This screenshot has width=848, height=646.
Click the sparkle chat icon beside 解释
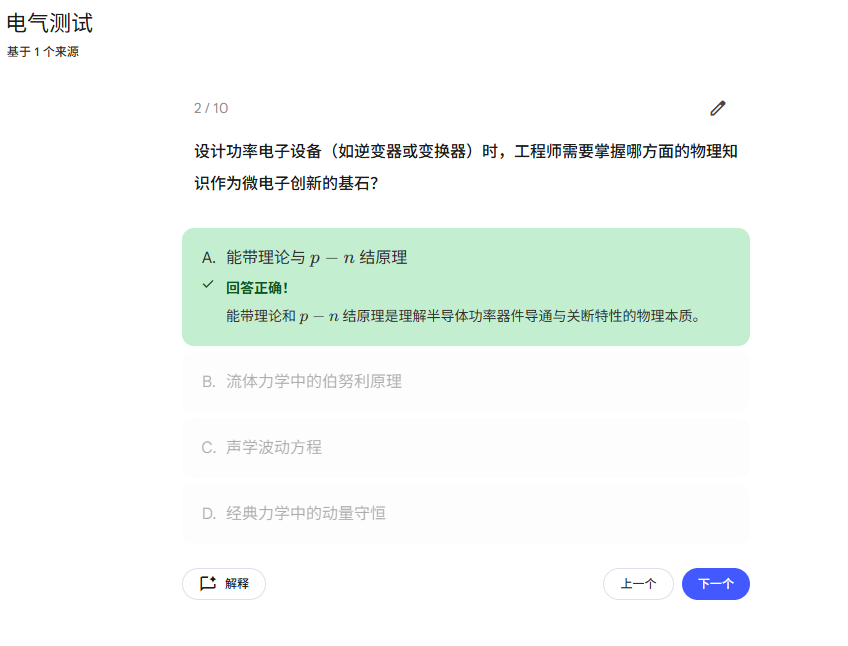tap(208, 583)
